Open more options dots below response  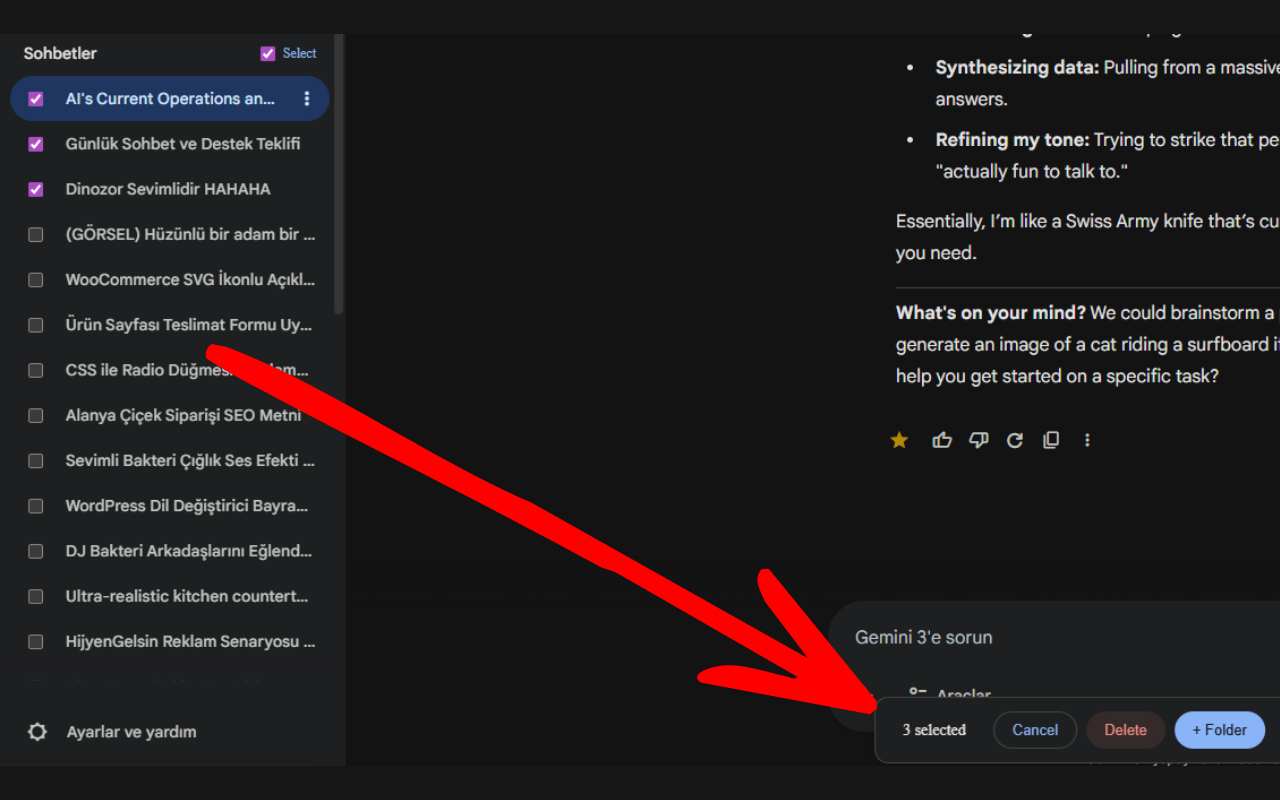pos(1087,440)
